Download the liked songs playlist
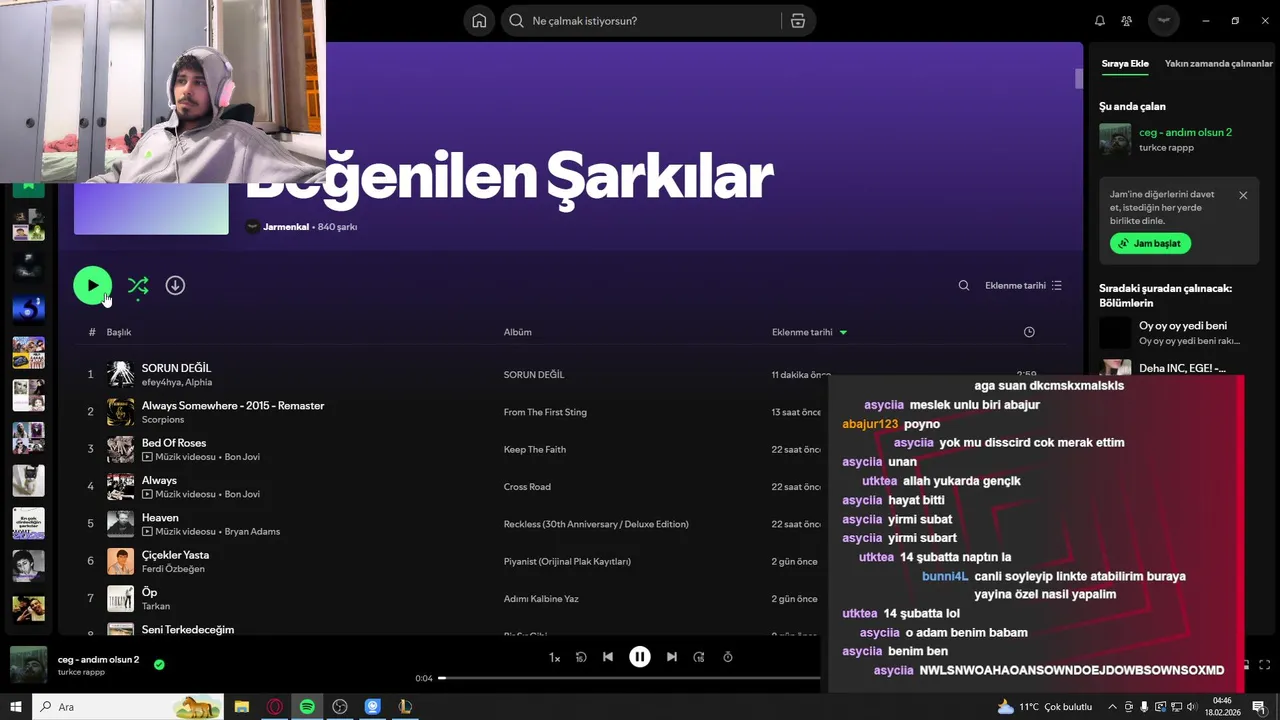Screen dimensions: 1280x720 [x=175, y=285]
